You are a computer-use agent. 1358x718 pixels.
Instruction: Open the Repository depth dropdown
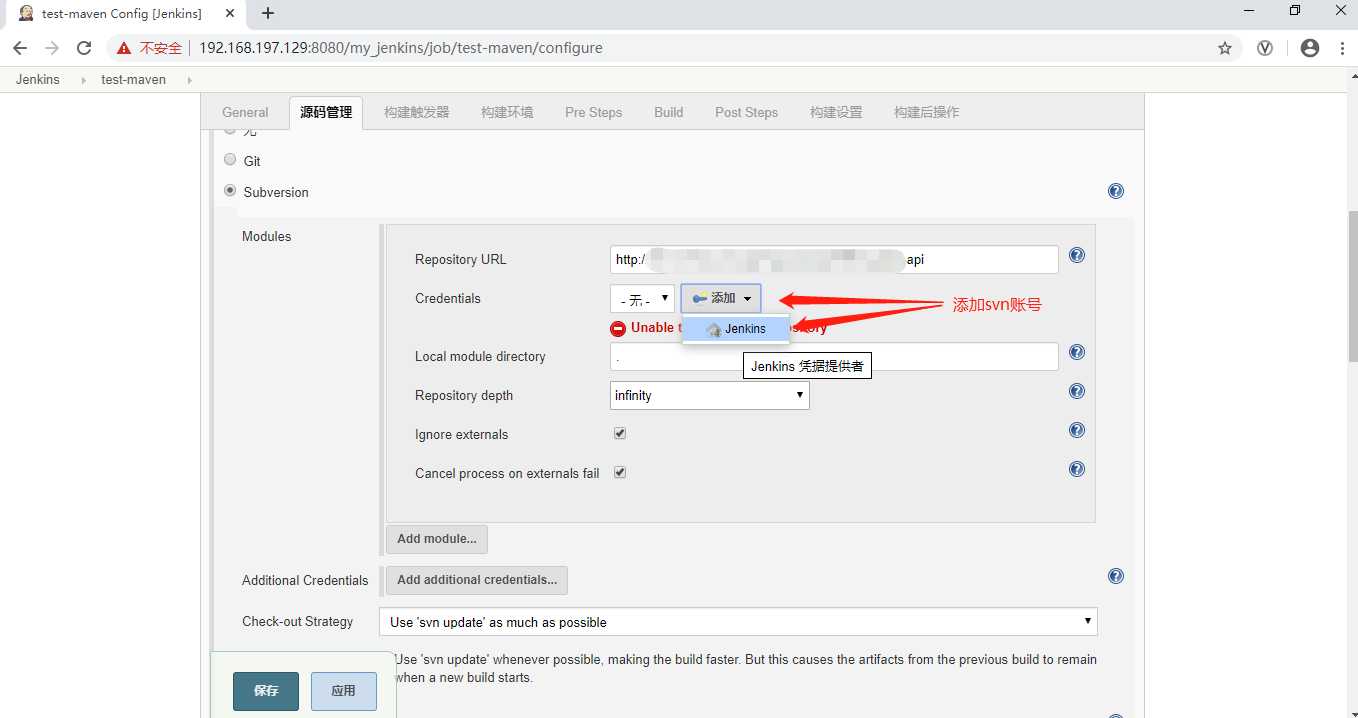point(709,396)
